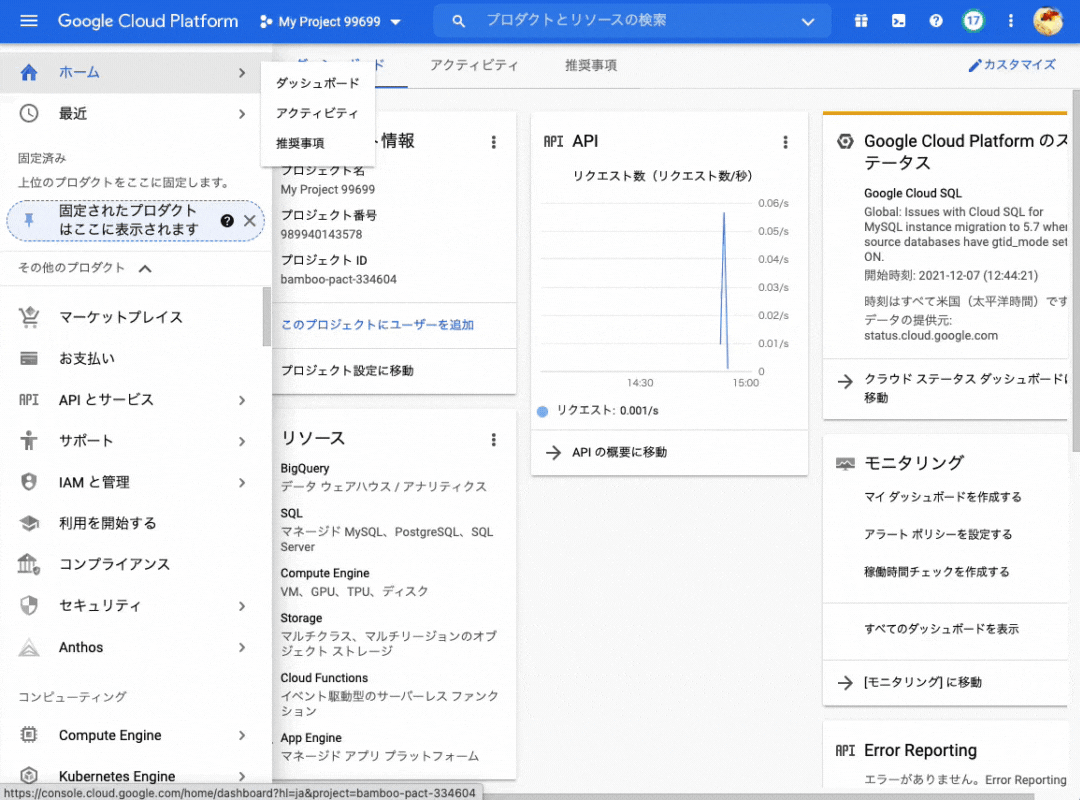Open the API card three-dot menu

pos(785,142)
